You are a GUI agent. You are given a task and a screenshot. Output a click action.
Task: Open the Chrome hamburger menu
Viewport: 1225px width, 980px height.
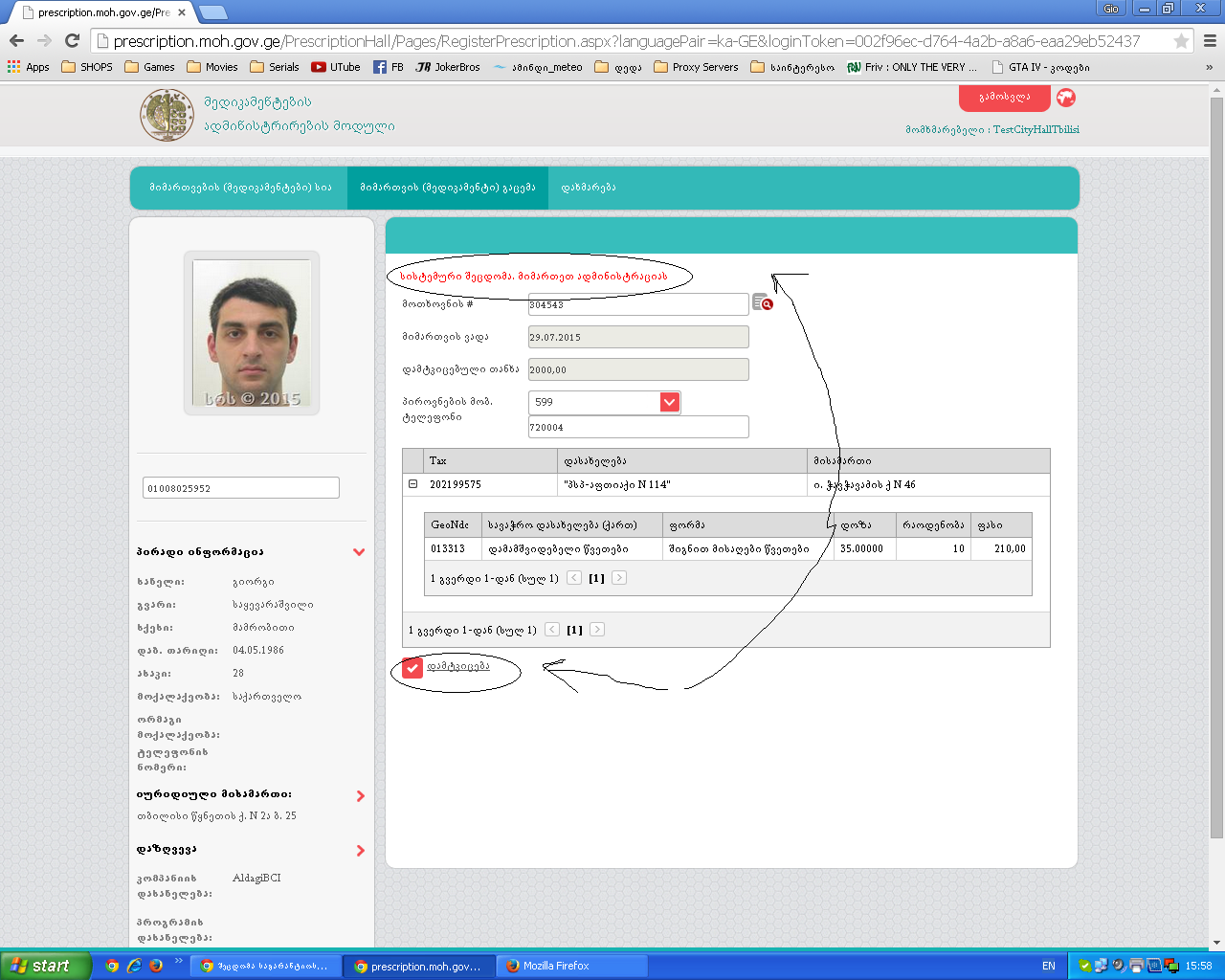point(1210,41)
